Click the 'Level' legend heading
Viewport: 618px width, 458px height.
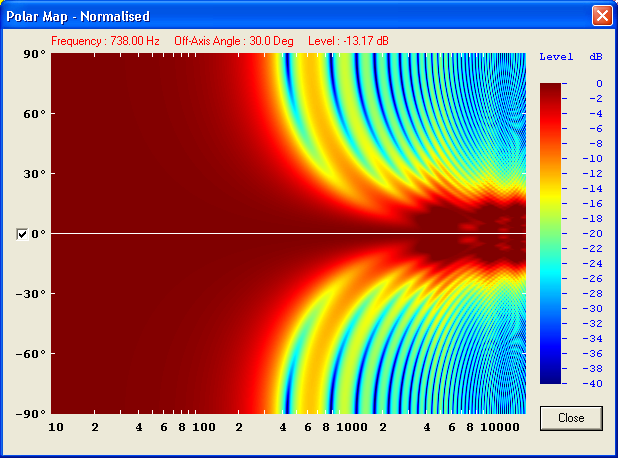pyautogui.click(x=556, y=57)
